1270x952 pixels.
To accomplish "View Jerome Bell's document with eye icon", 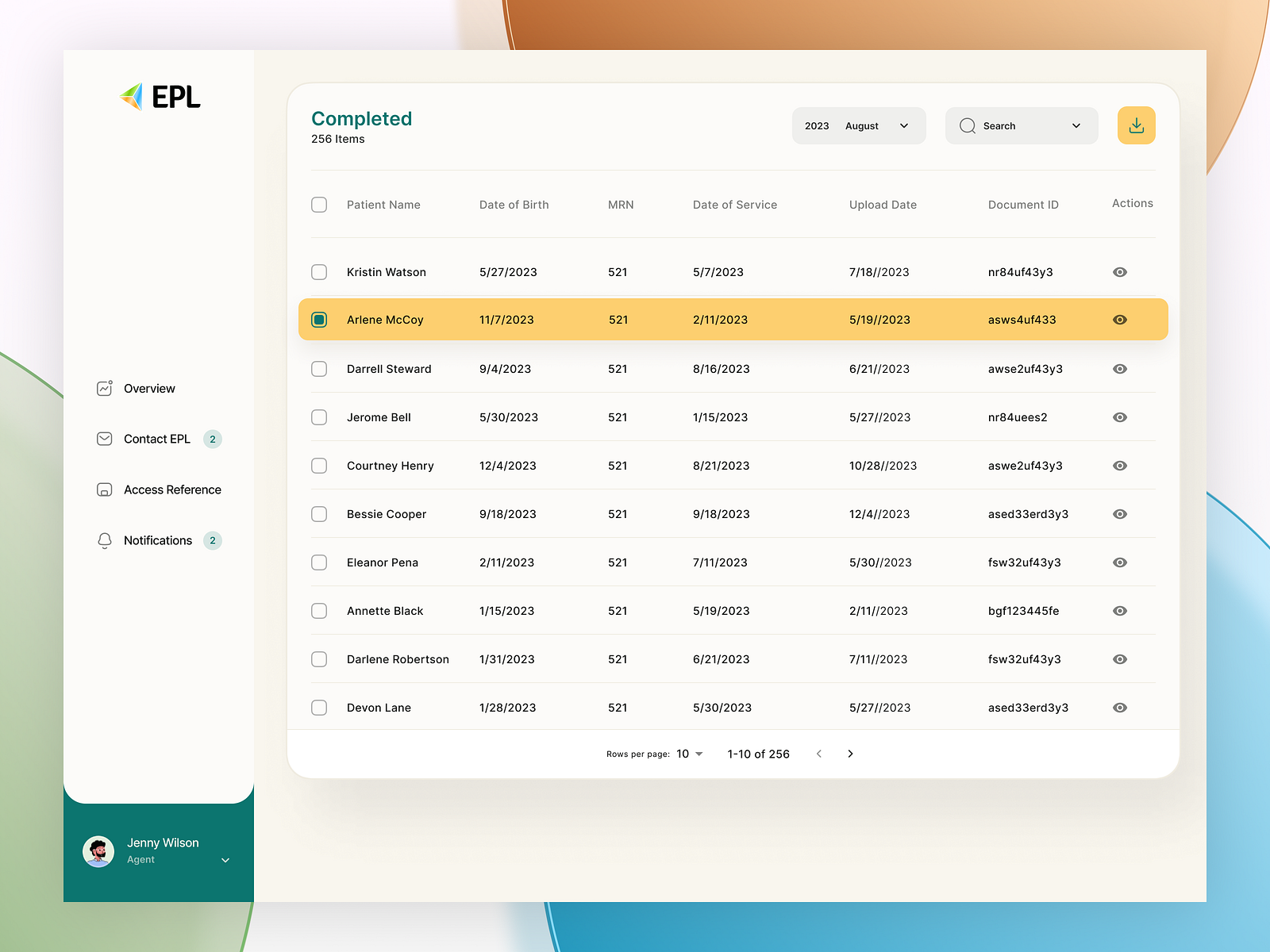I will coord(1120,417).
